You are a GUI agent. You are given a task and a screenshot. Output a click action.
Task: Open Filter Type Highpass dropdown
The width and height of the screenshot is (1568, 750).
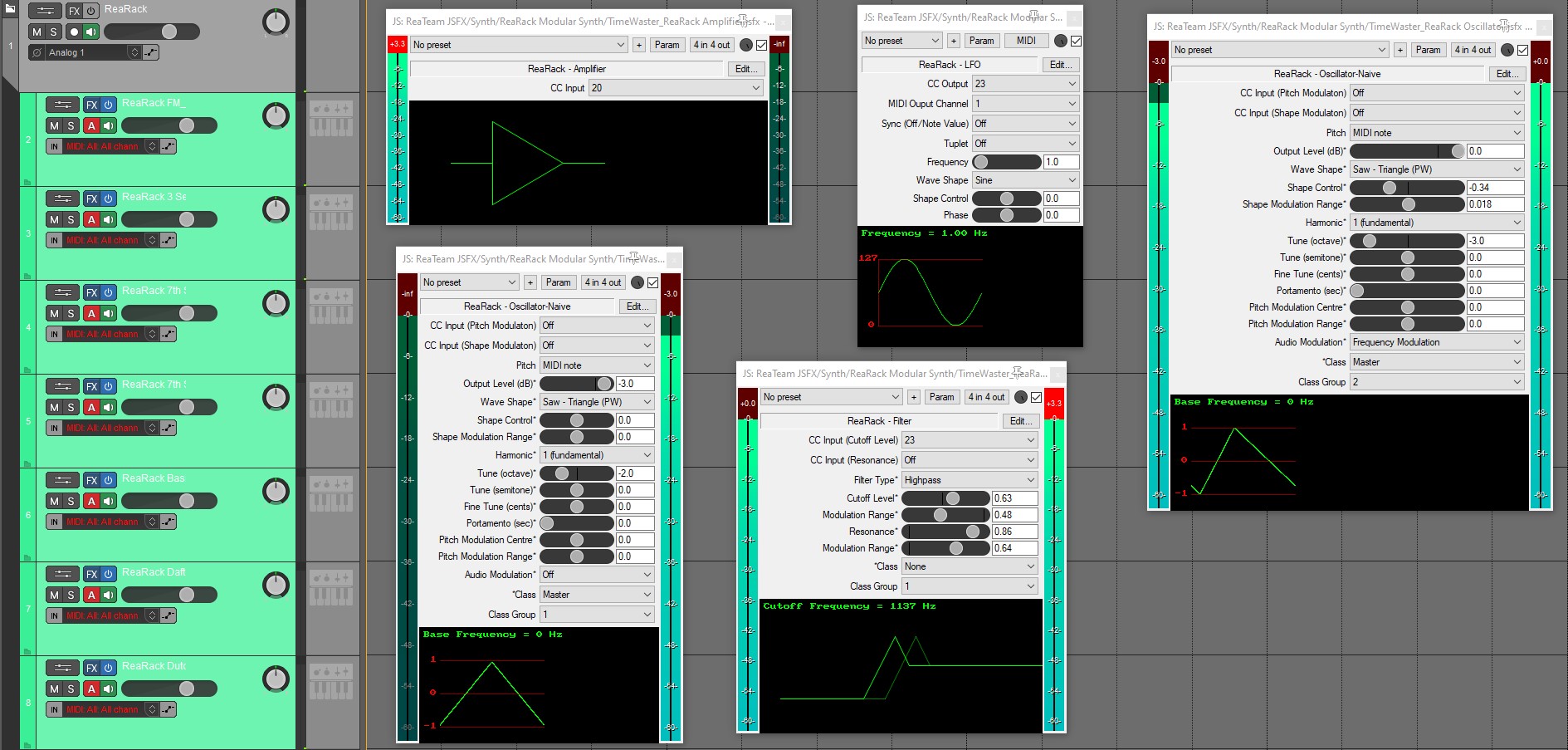click(970, 480)
